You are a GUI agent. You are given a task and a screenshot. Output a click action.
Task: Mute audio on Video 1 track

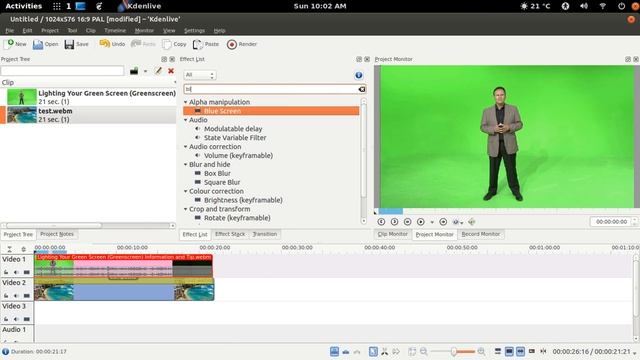tap(16, 272)
